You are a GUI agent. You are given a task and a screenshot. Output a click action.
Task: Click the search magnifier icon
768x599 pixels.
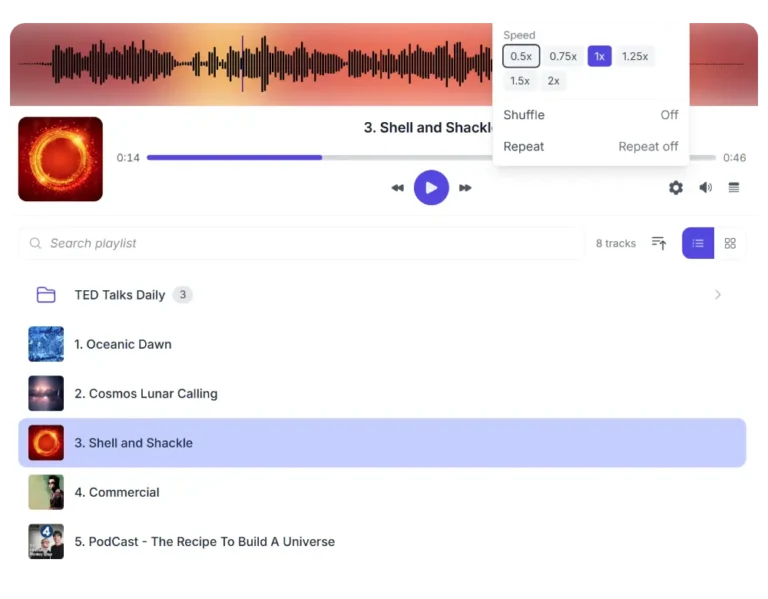pos(35,243)
